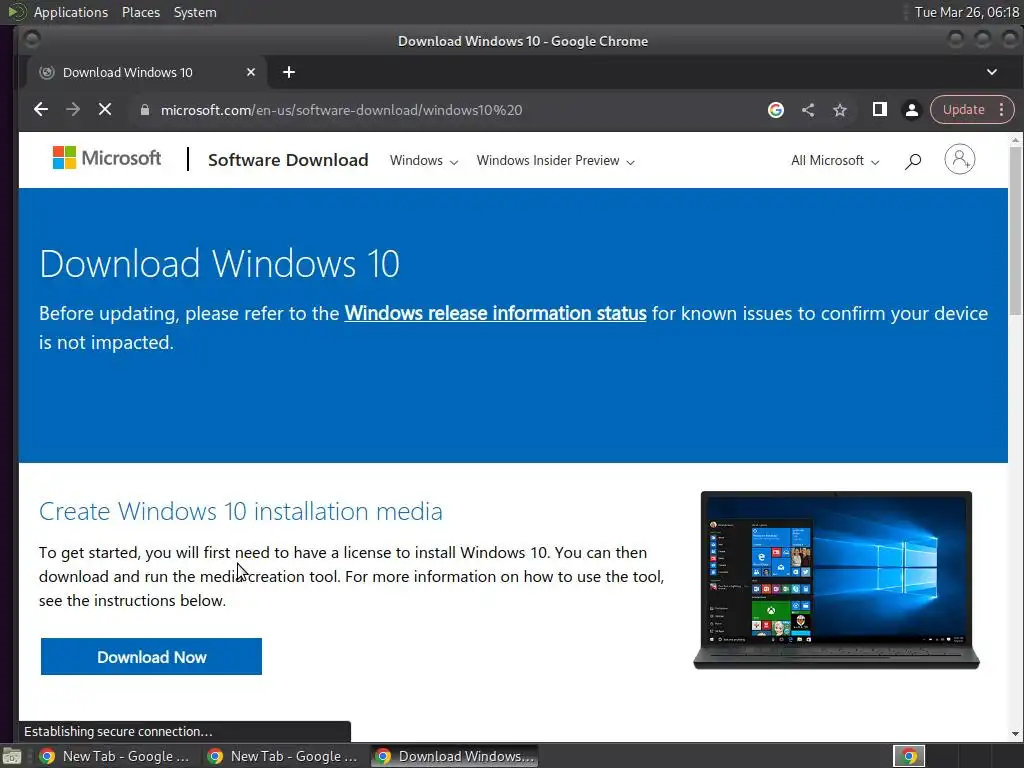This screenshot has width=1024, height=768.
Task: Click the clock Tue Mar 26, 06:18
Action: 967,12
